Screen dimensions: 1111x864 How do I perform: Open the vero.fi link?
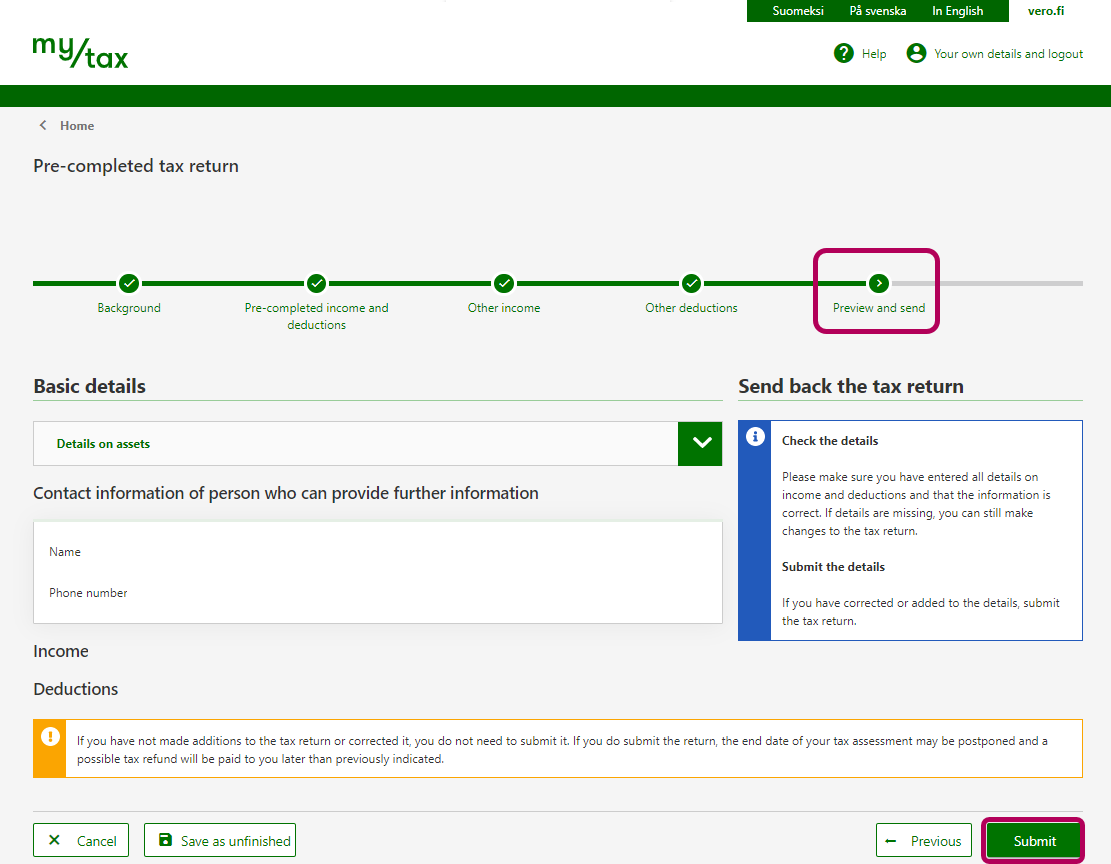1046,11
